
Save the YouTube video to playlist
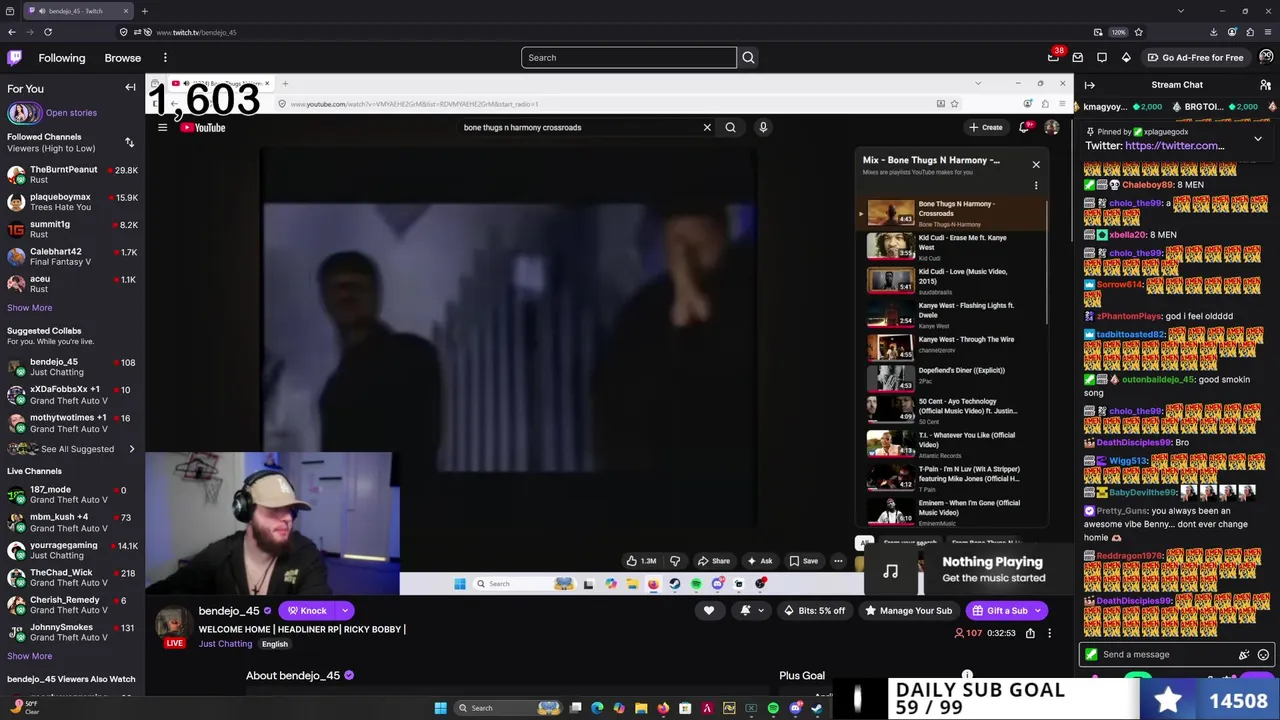click(x=803, y=561)
